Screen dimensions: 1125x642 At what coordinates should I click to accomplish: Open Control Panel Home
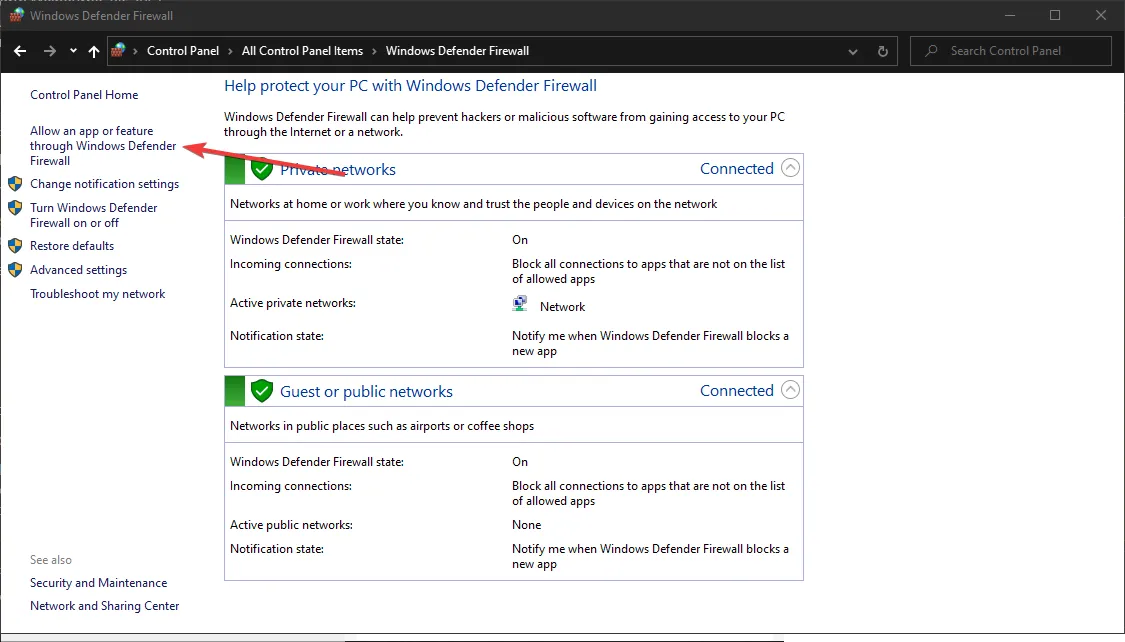click(84, 95)
